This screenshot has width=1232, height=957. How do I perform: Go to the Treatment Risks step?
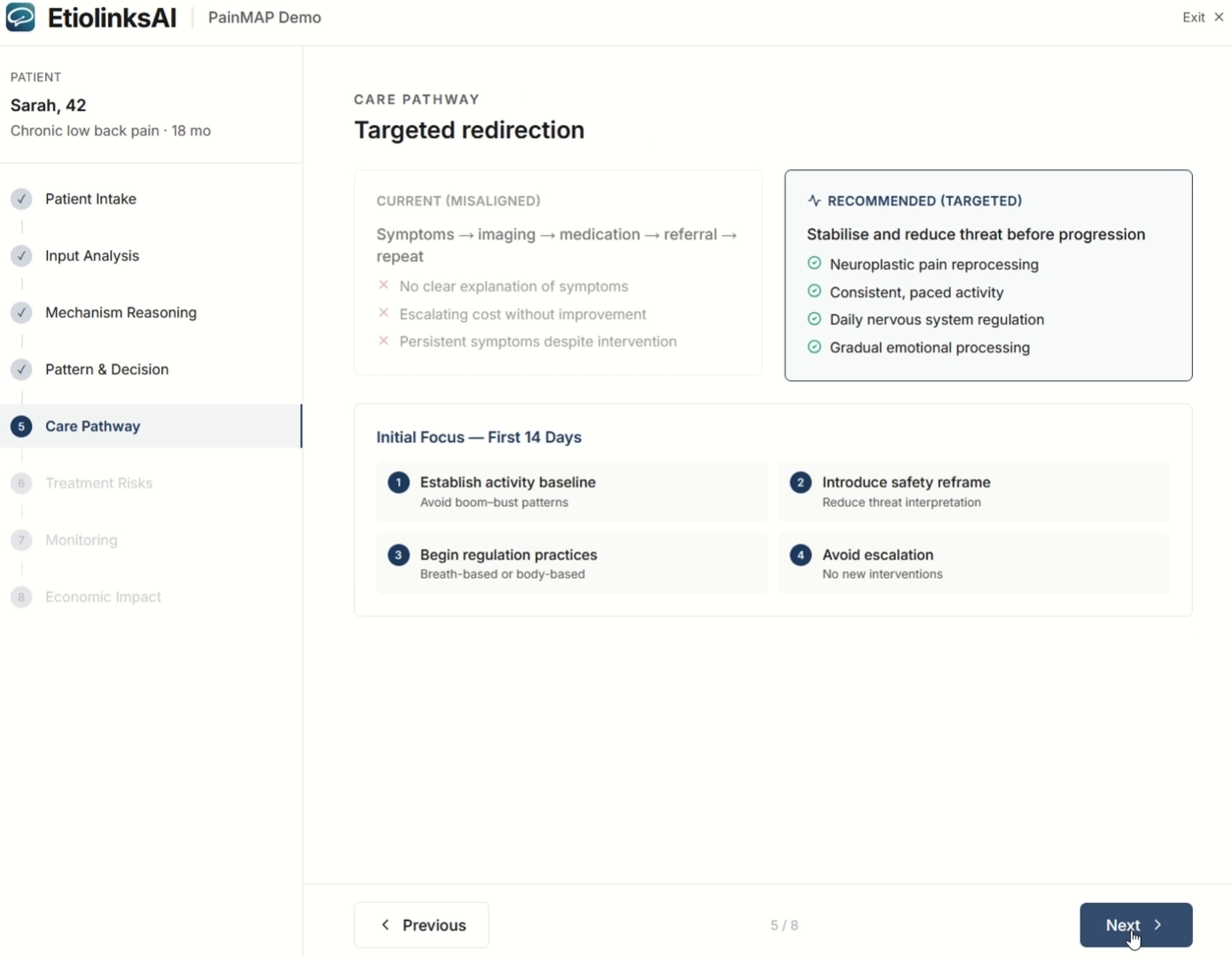point(98,483)
